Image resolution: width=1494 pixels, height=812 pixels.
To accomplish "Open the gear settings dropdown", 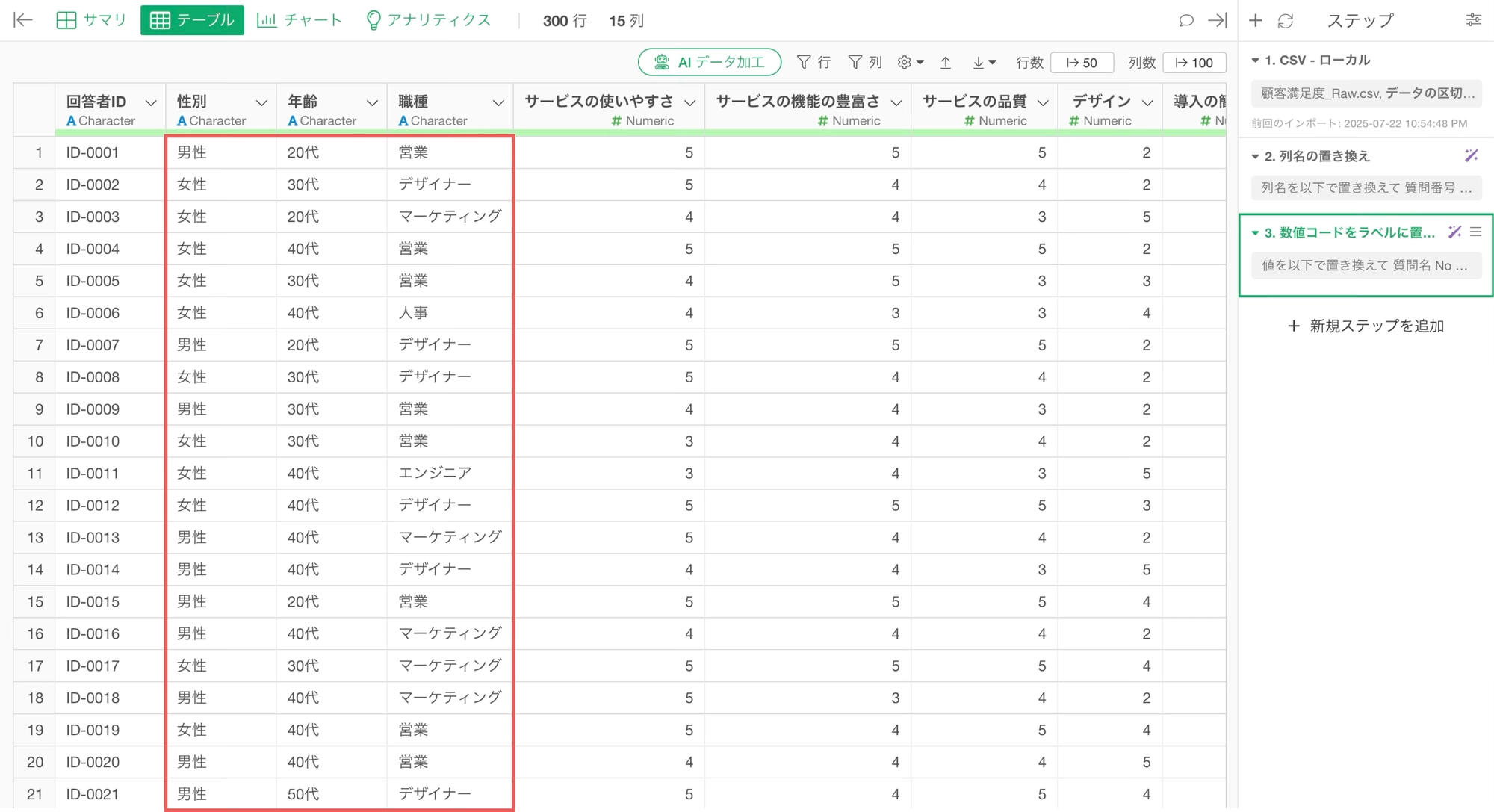I will (910, 63).
